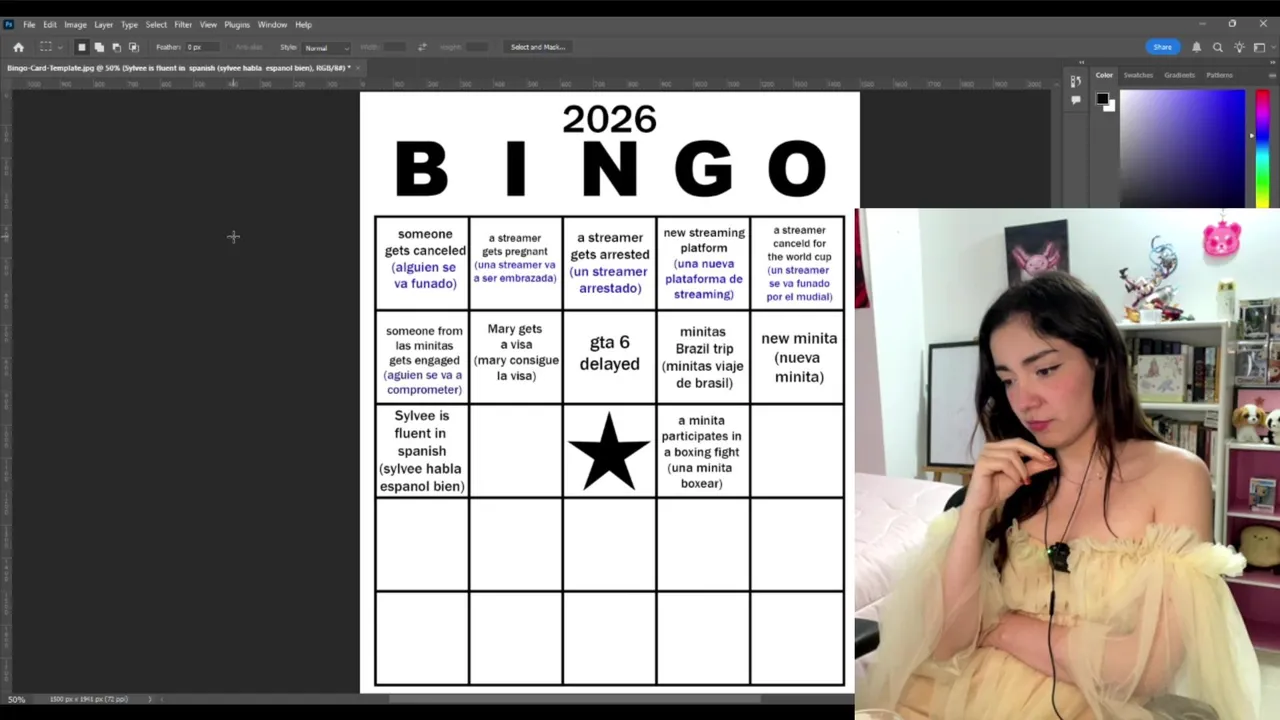The height and width of the screenshot is (720, 1280).
Task: Click the 'Mary gets a visa' cell
Action: click(516, 356)
